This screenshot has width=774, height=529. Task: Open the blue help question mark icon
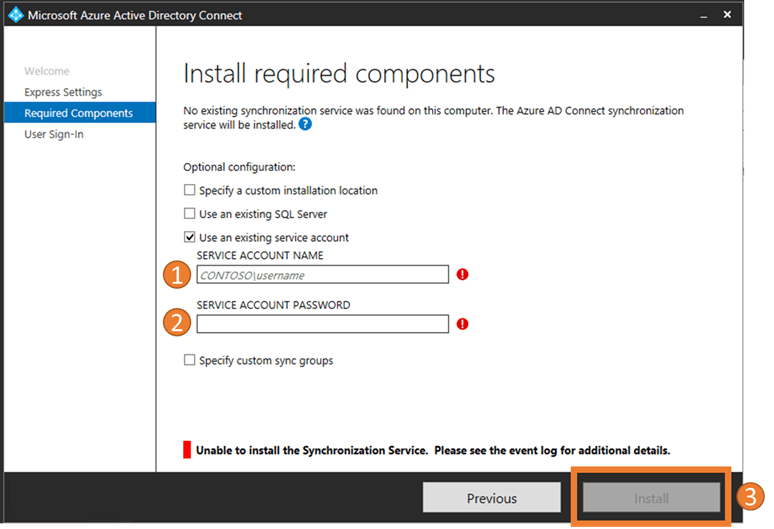coord(306,124)
